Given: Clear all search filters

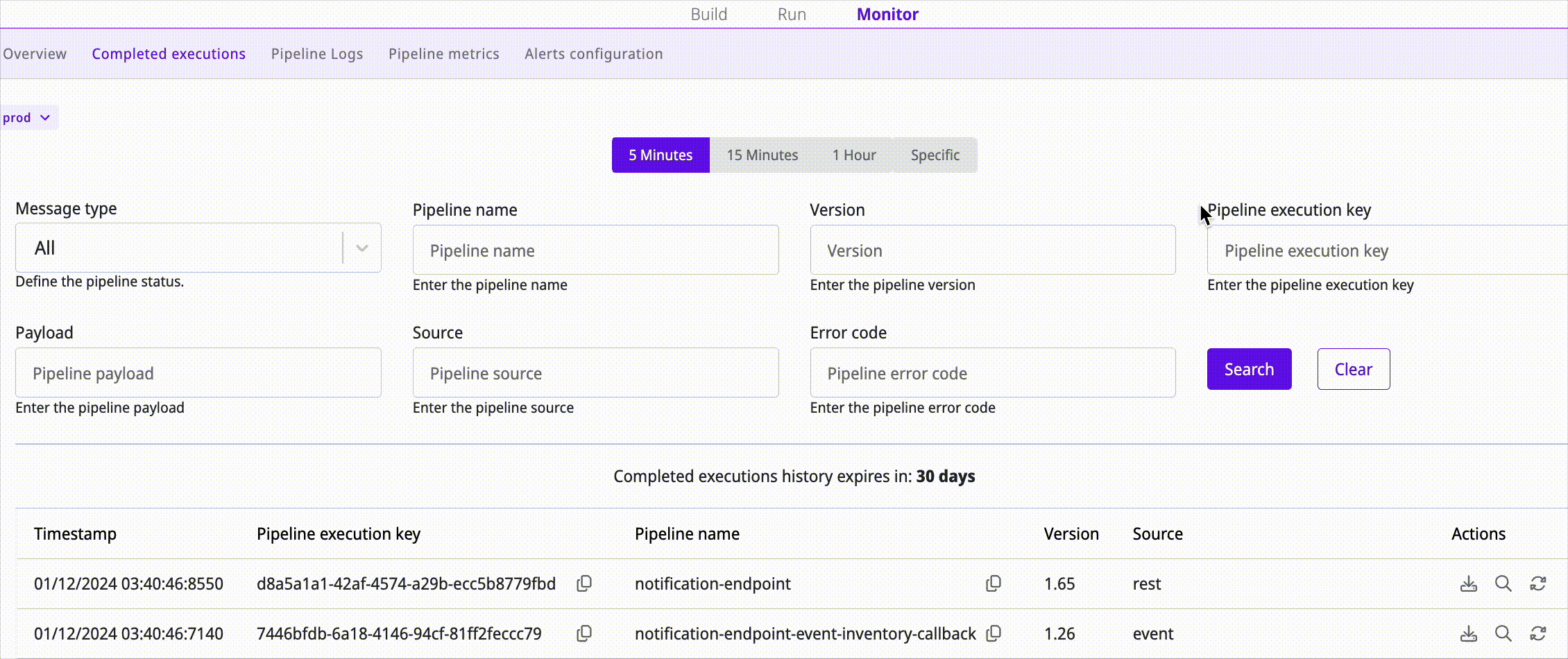Looking at the screenshot, I should (x=1353, y=369).
